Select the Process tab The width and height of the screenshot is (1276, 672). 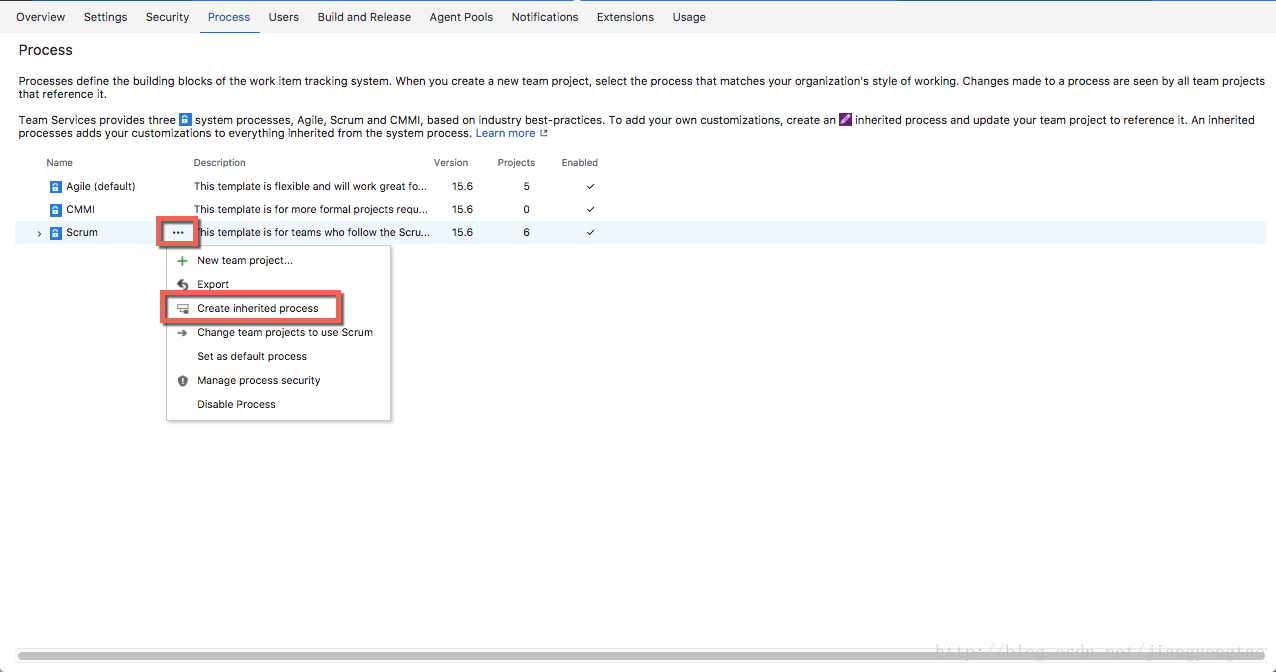229,17
